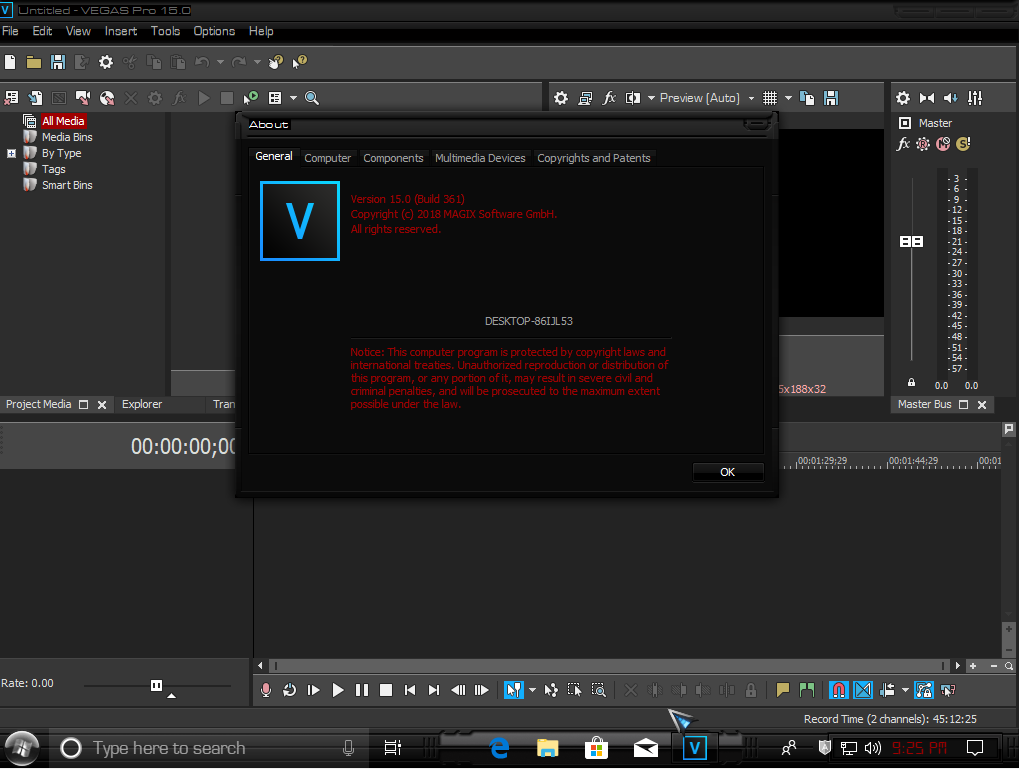Screen dimensions: 1019x769
Task: Open mixer faders icon in Master Bus
Action: [975, 98]
